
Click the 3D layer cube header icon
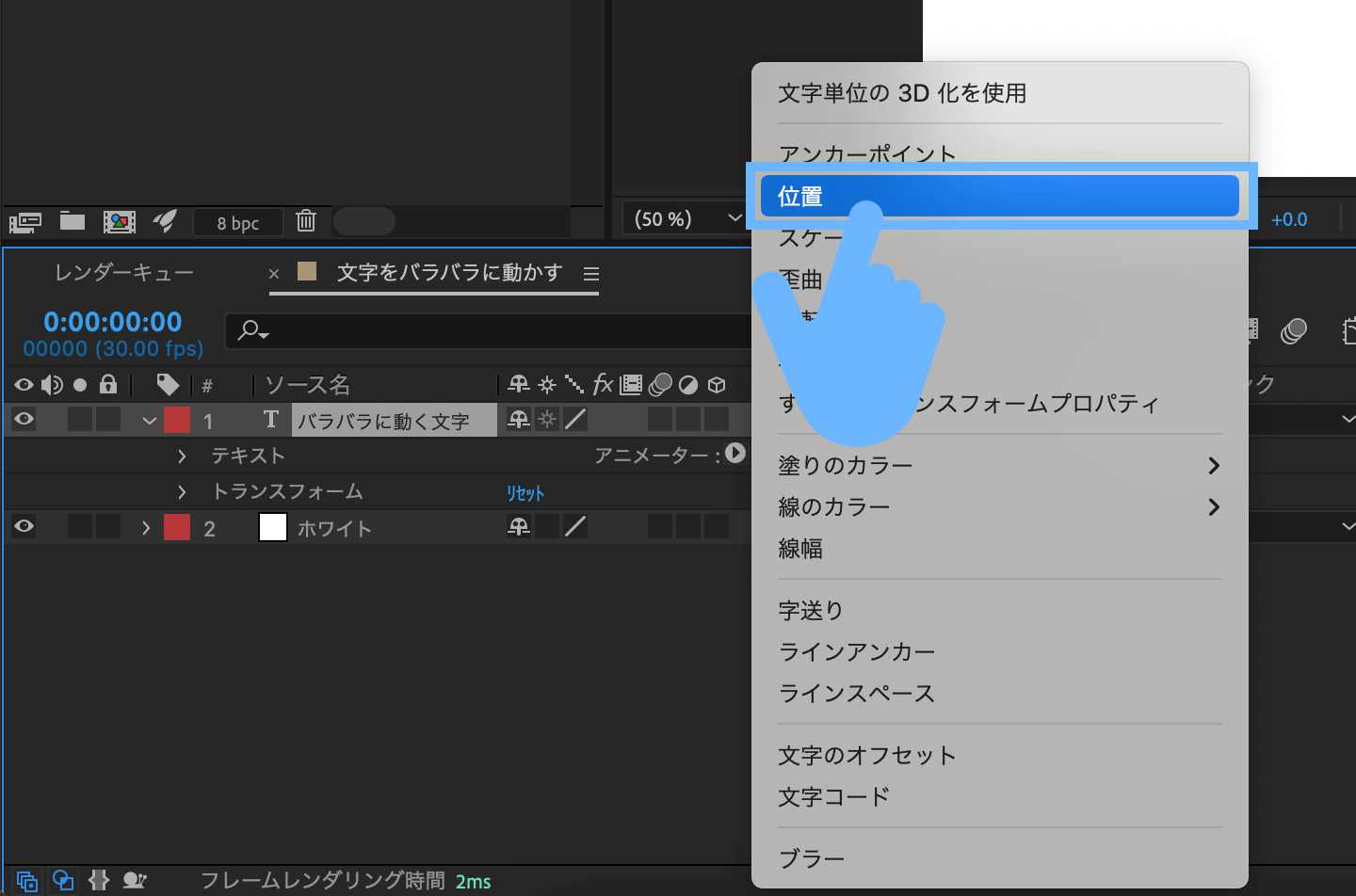(717, 384)
